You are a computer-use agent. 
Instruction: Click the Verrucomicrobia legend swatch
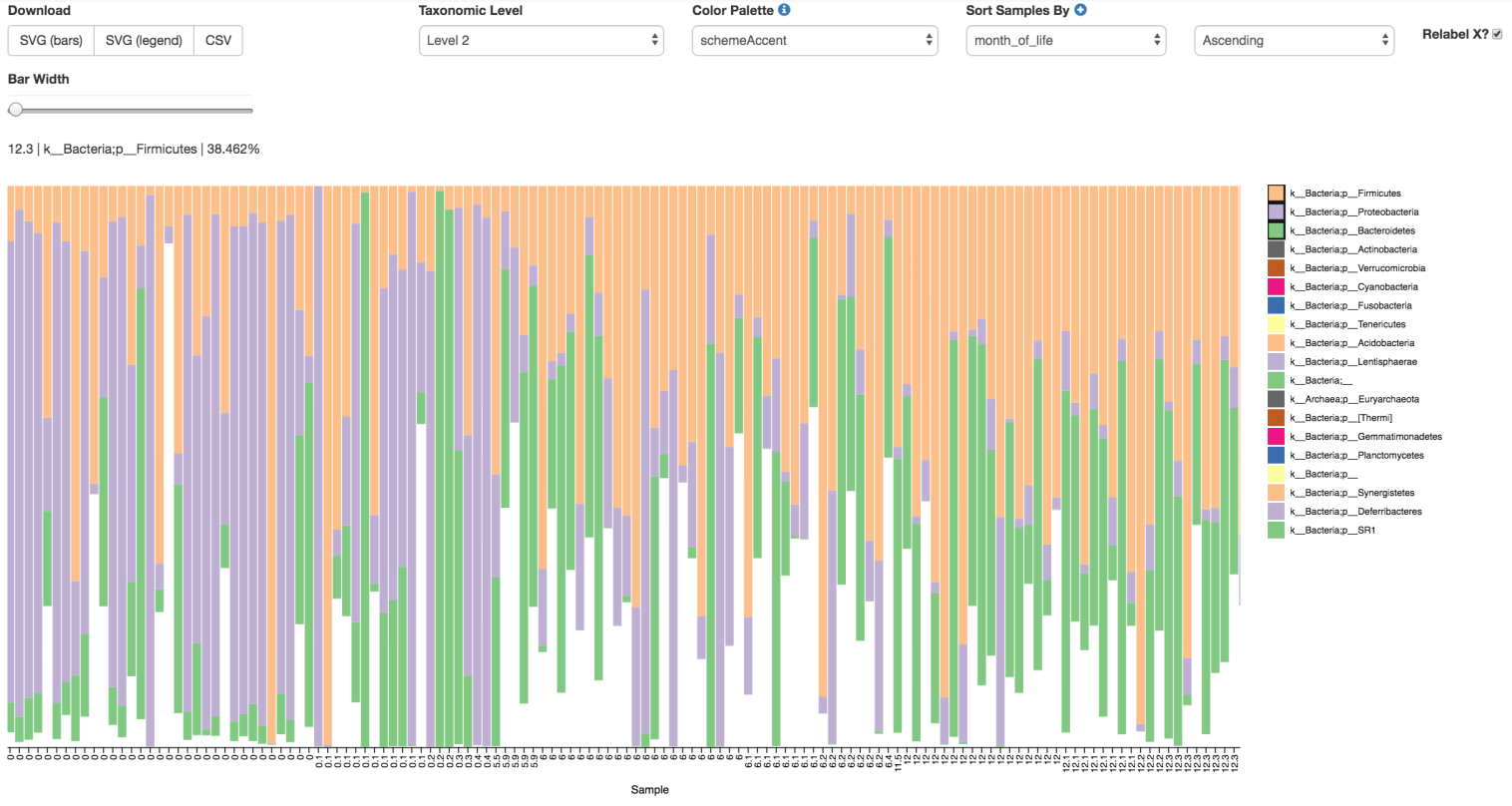coord(1276,268)
